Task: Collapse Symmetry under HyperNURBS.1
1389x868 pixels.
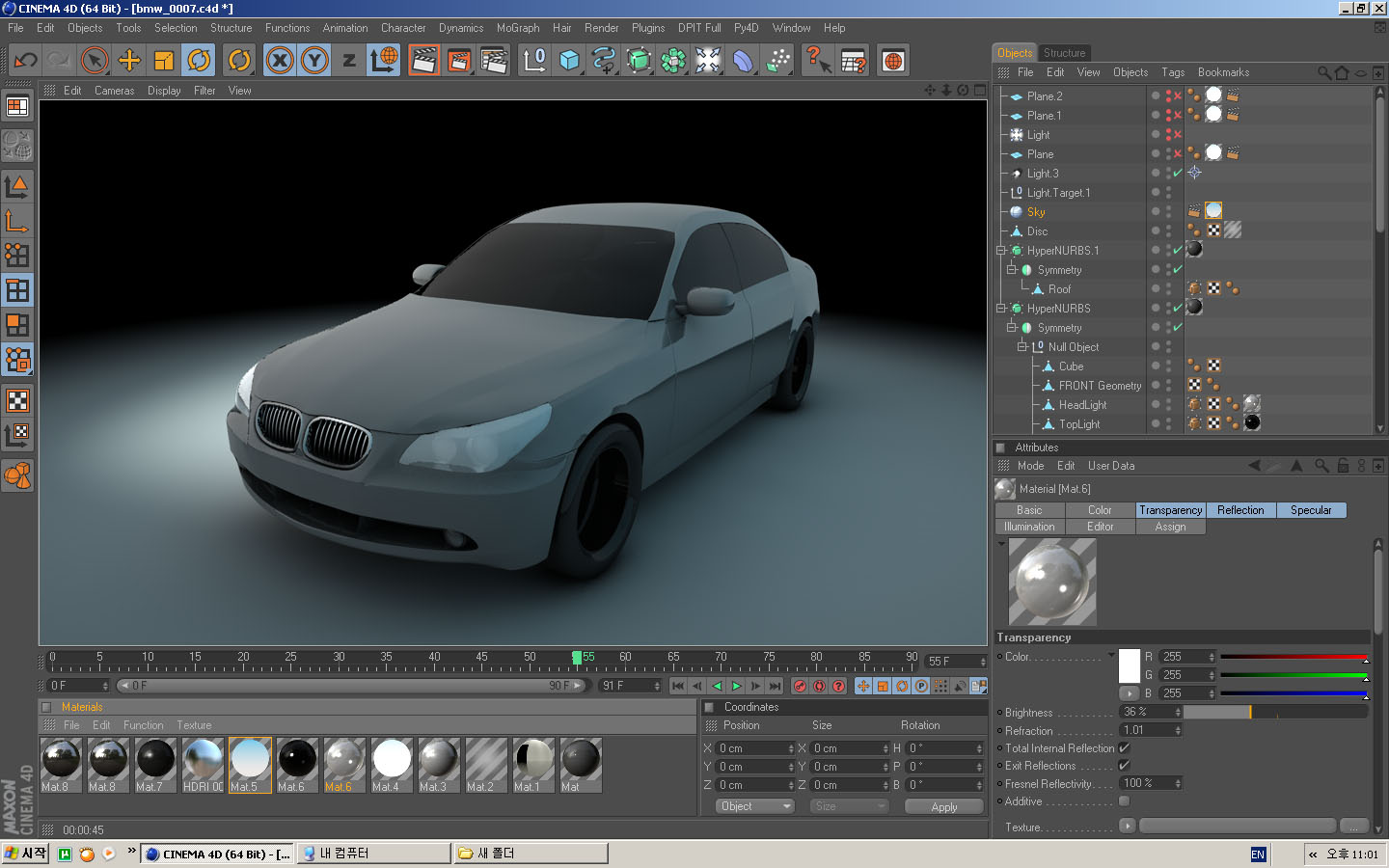Action: pos(1012,269)
